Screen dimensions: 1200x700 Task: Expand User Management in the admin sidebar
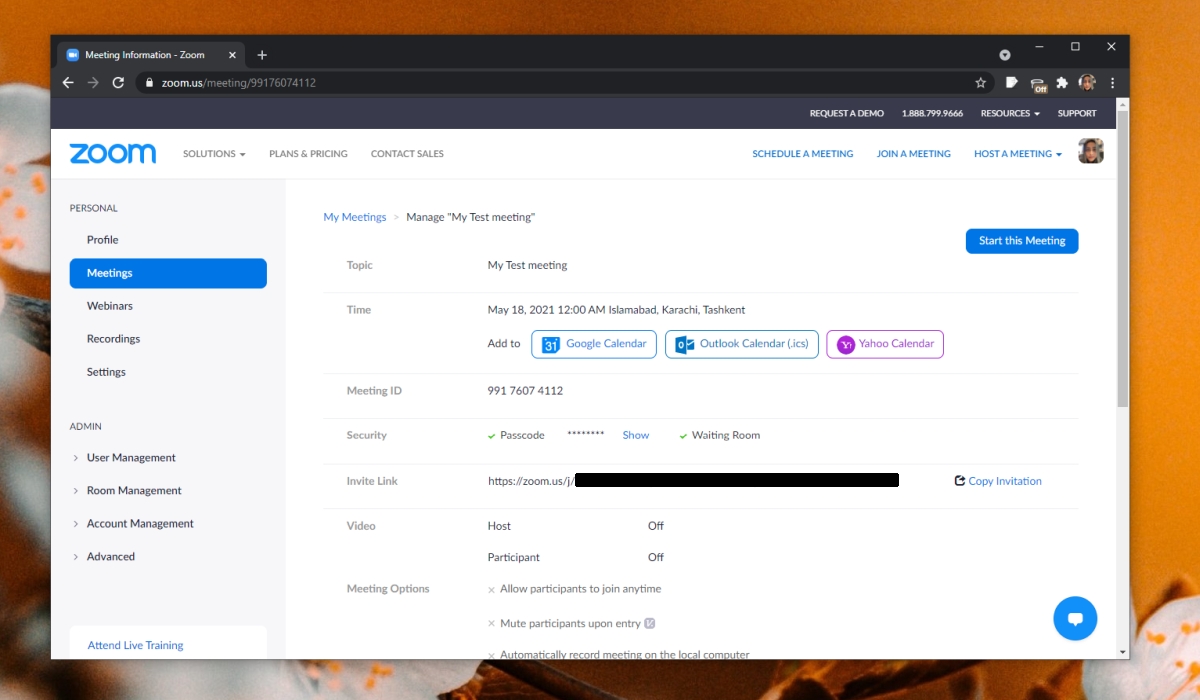[x=131, y=458]
